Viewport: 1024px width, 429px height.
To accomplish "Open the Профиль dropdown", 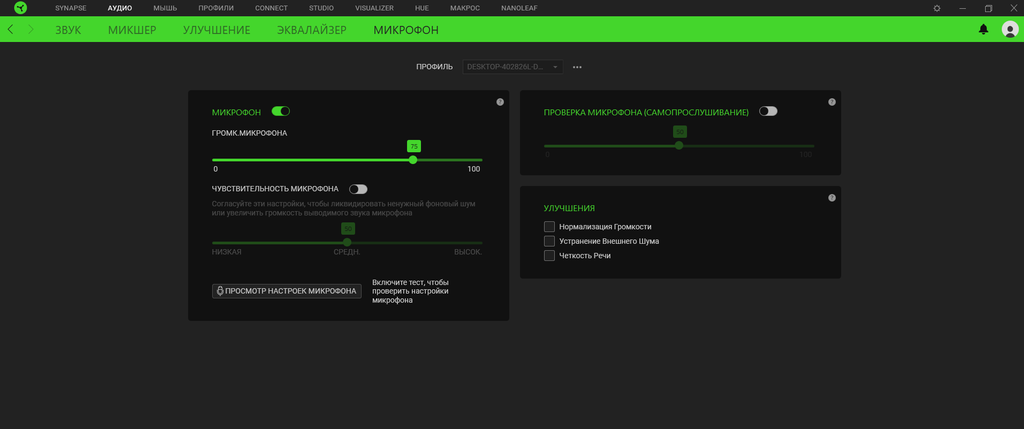I will click(513, 67).
